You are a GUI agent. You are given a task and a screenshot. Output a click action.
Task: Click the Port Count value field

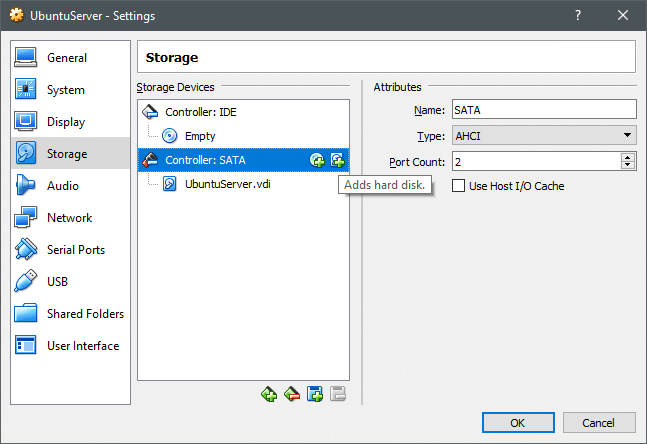[536, 162]
